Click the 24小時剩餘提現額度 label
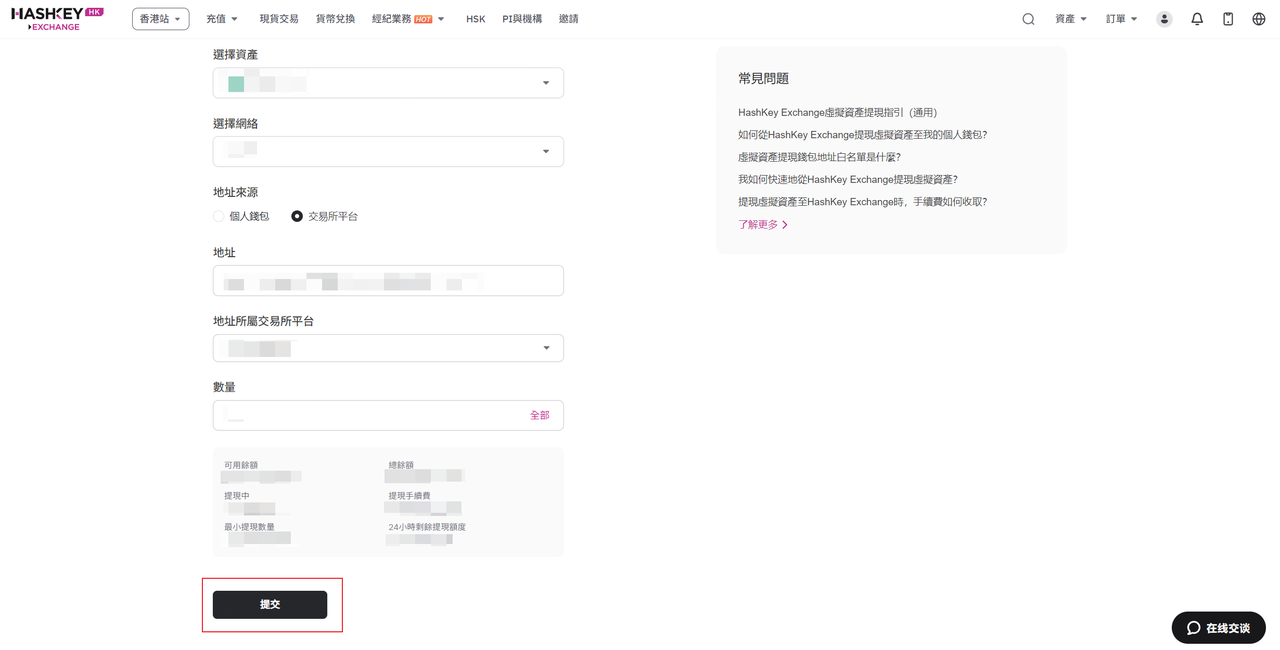 [427, 527]
